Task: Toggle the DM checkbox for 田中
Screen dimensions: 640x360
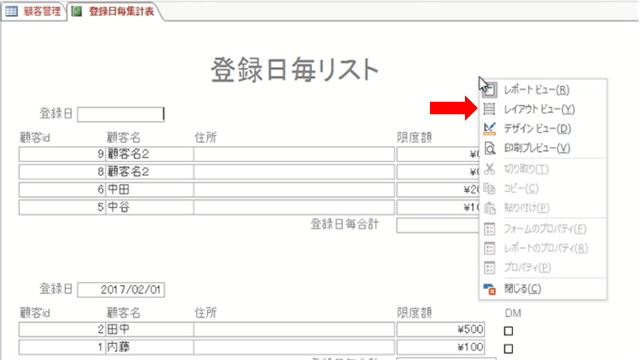Action: tap(508, 331)
